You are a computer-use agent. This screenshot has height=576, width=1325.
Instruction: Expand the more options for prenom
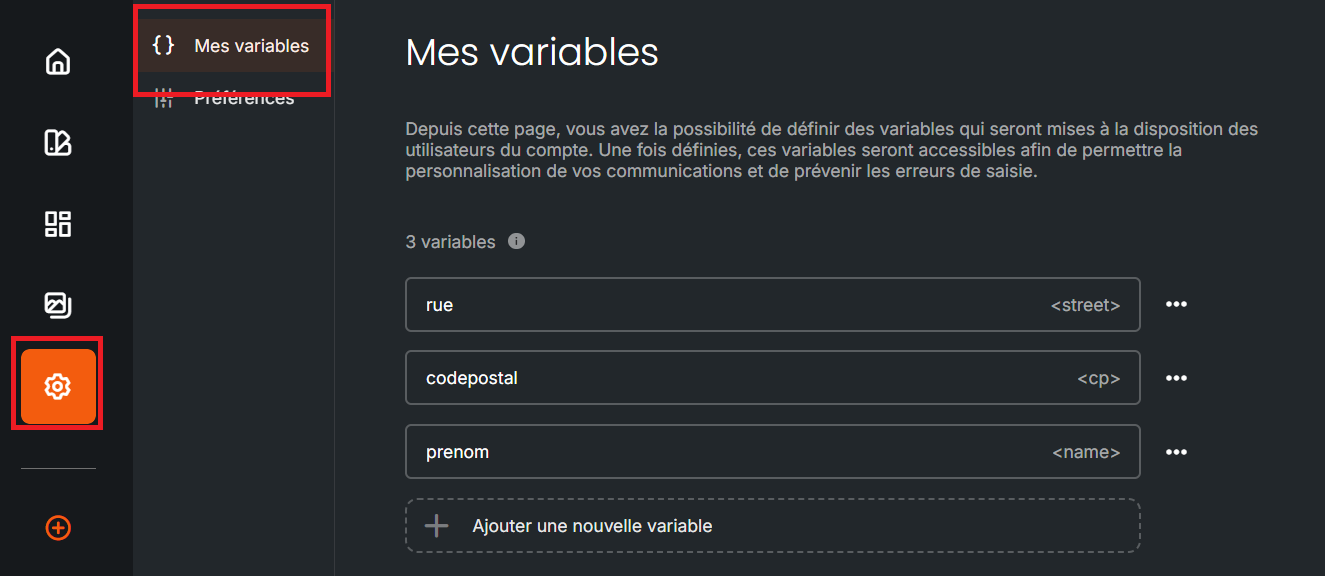1176,452
